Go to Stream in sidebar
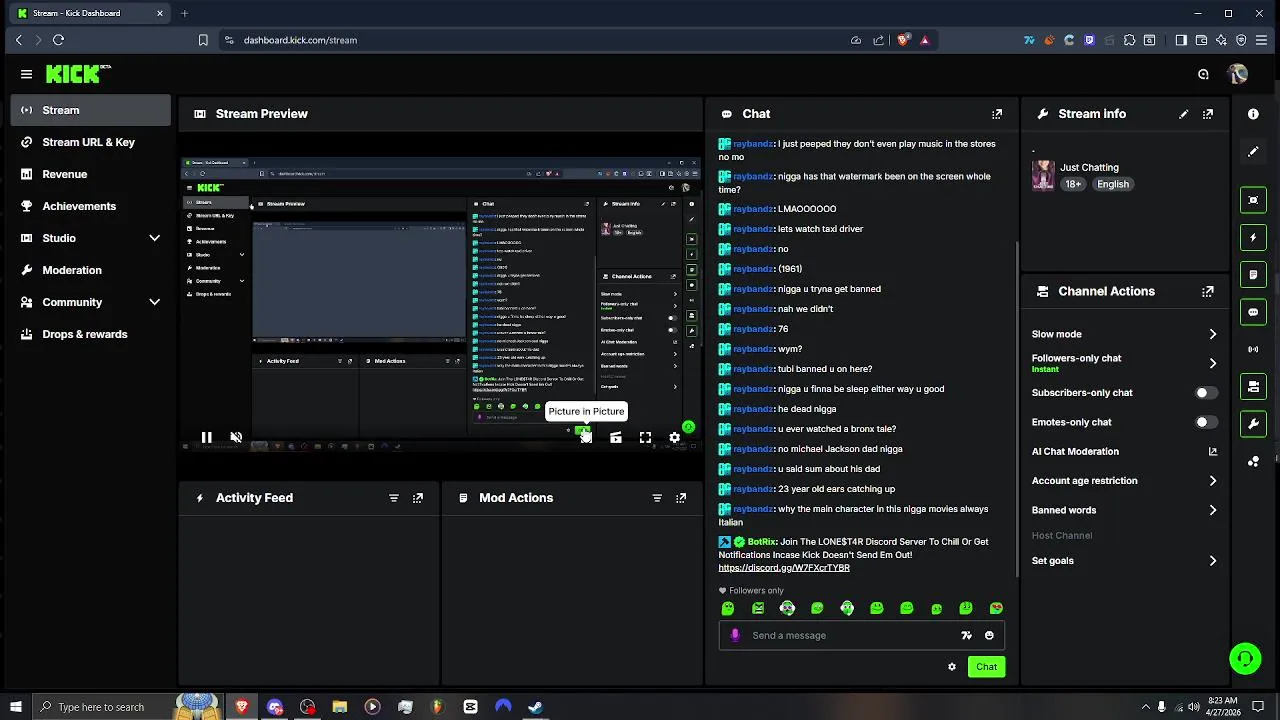 (91, 110)
